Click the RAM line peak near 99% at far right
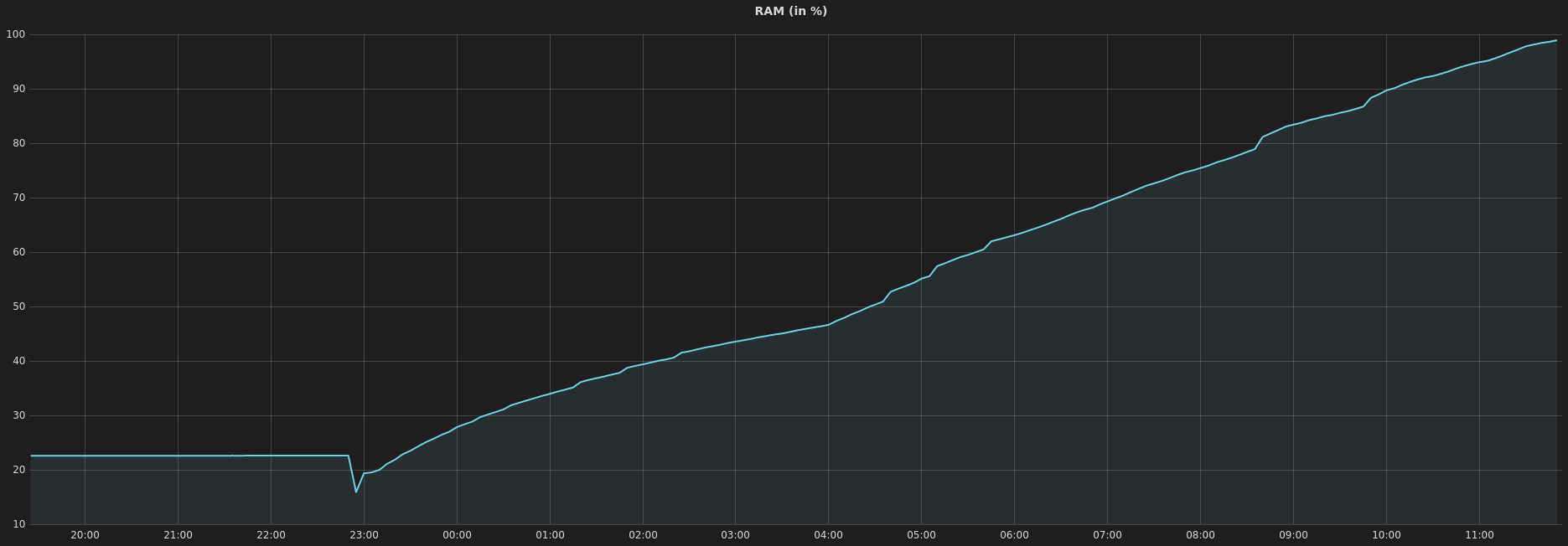1568x546 pixels. (1556, 40)
